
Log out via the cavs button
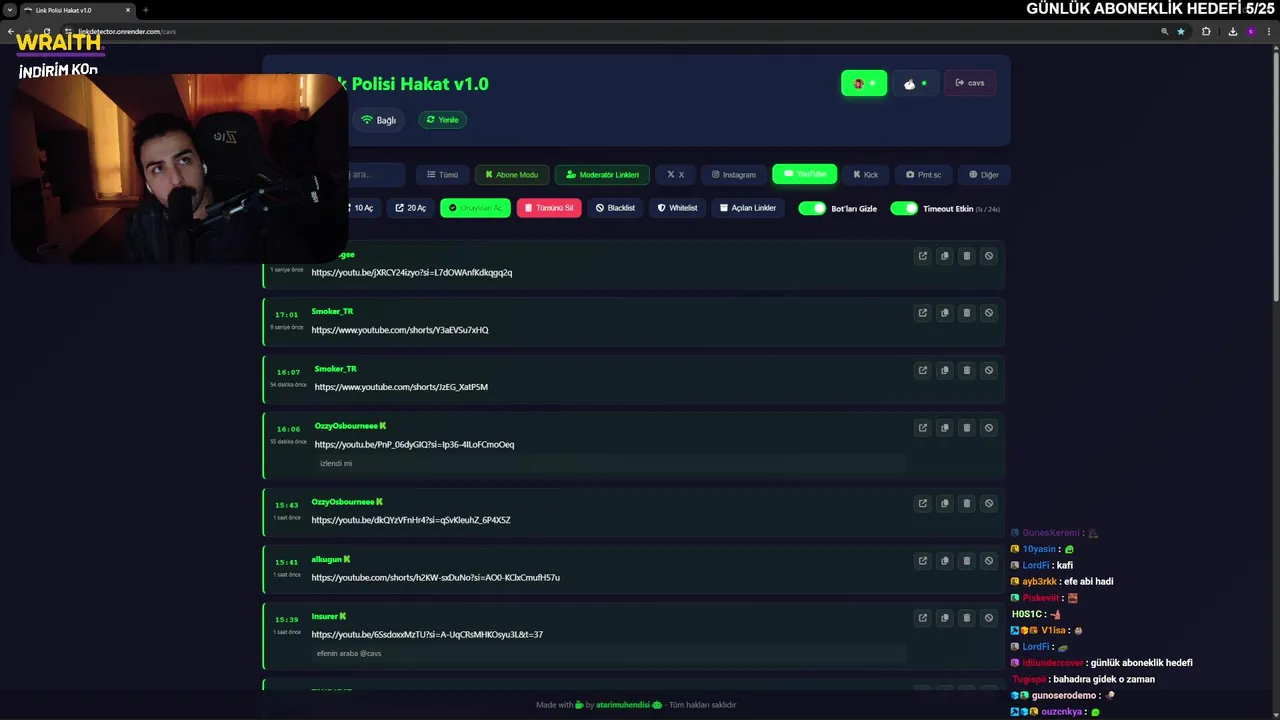tap(970, 83)
